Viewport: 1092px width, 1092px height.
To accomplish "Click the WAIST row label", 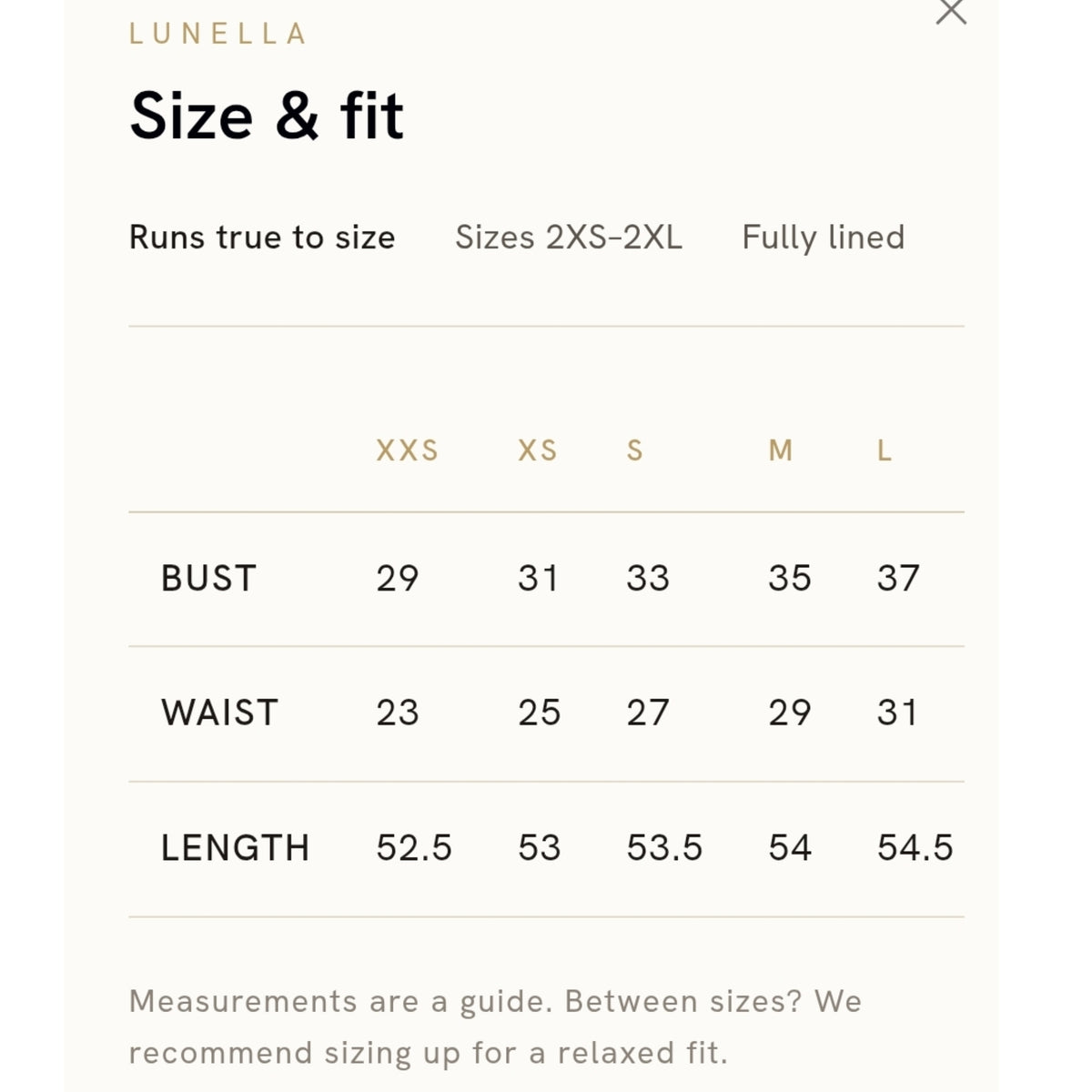I will tap(219, 713).
